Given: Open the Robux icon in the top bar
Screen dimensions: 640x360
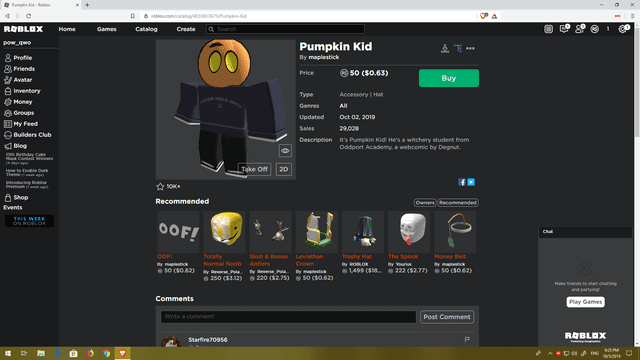Looking at the screenshot, I should [x=595, y=29].
